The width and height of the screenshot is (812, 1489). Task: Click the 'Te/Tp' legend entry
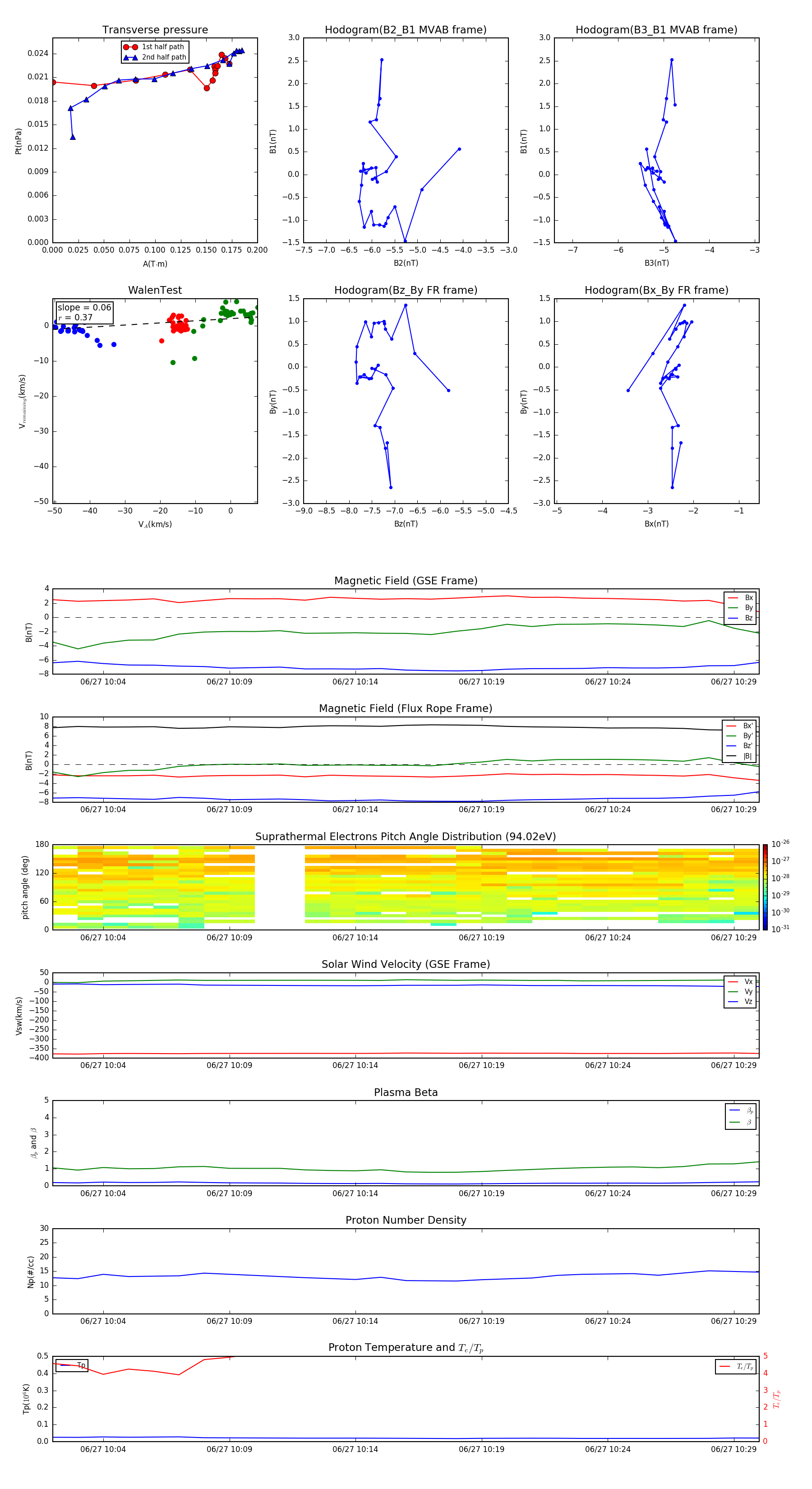[736, 1366]
